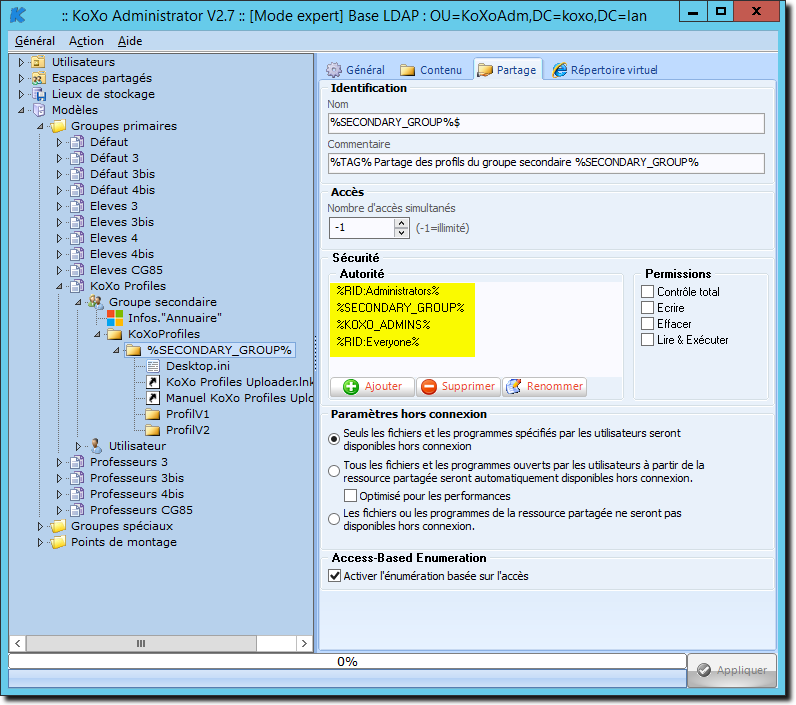Image resolution: width=796 pixels, height=705 pixels.
Task: Click the KoXoProfiles folder icon
Action: 115,334
